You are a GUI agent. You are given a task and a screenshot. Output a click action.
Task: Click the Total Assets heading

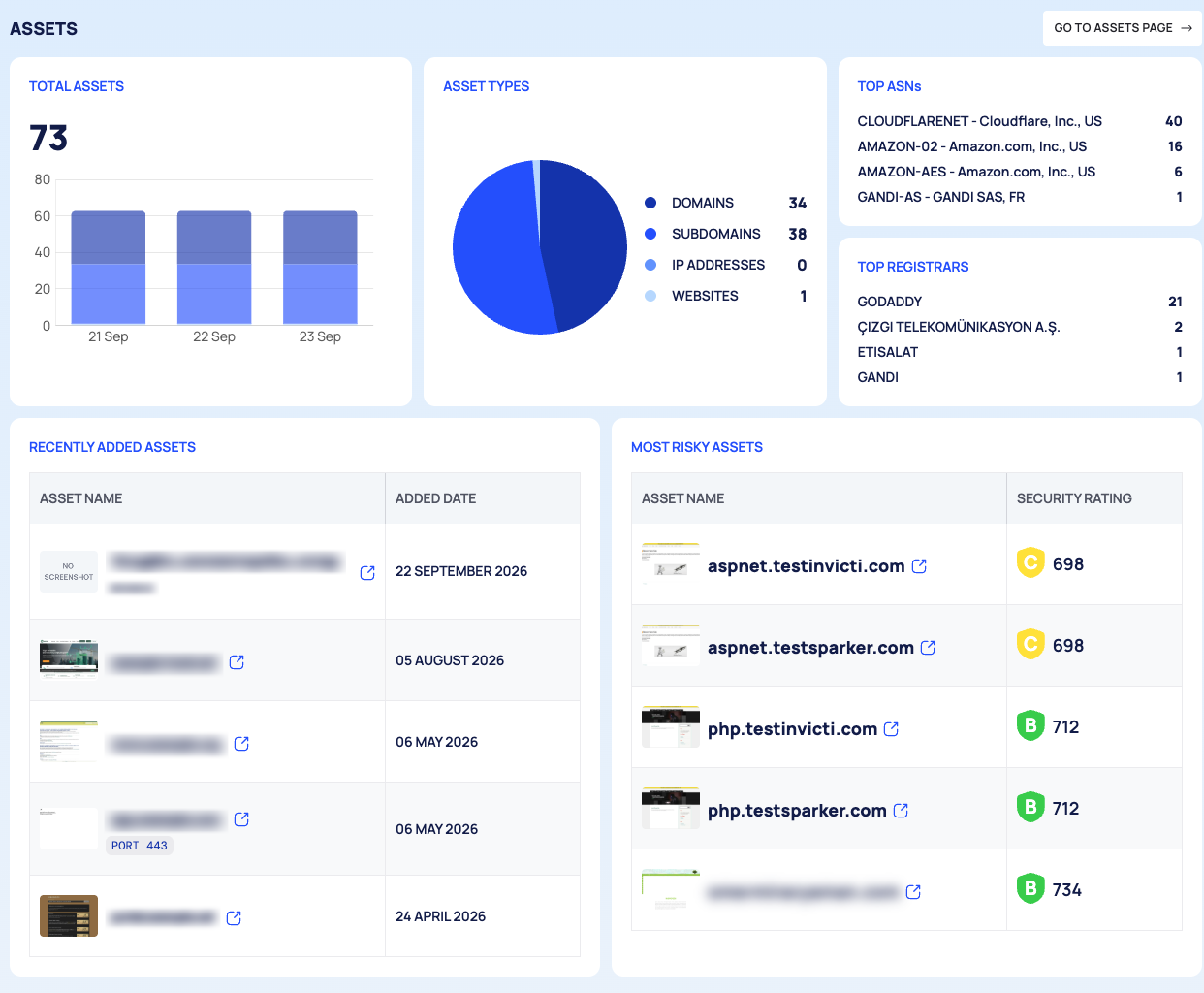pyautogui.click(x=77, y=86)
